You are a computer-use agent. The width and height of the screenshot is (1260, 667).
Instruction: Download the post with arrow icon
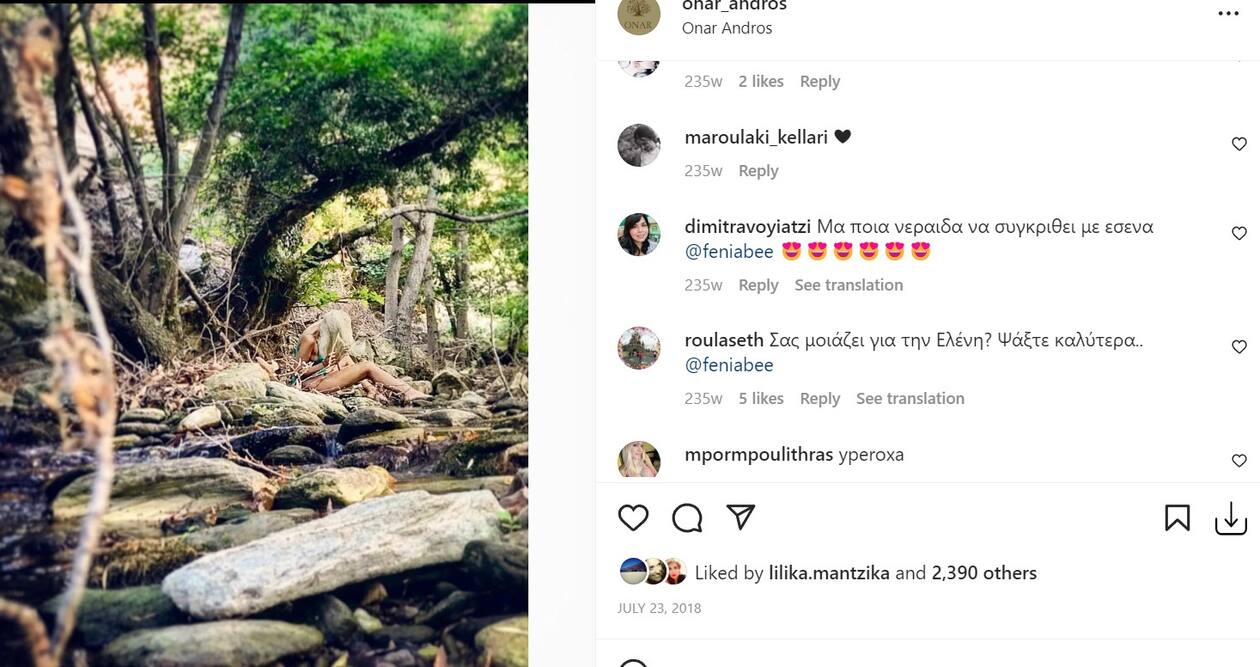pyautogui.click(x=1231, y=518)
